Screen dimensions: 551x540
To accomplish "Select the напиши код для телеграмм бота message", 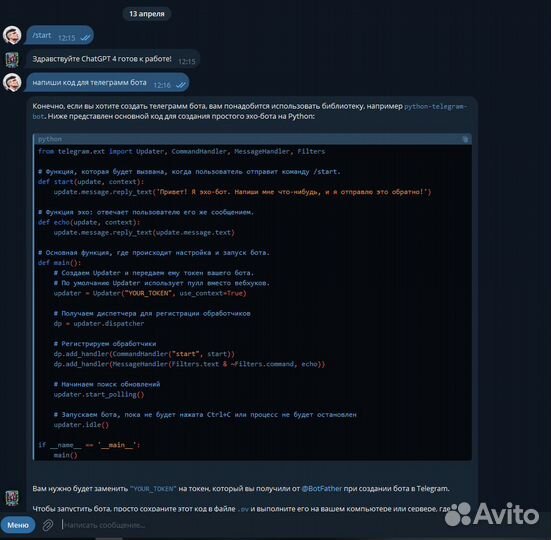I will pyautogui.click(x=108, y=83).
